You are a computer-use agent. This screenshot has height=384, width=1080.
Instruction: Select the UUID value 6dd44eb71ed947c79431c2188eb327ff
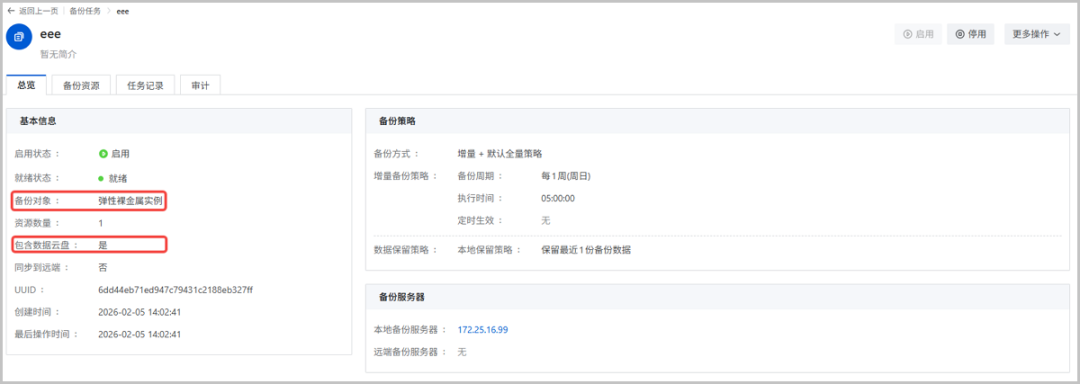(x=176, y=290)
